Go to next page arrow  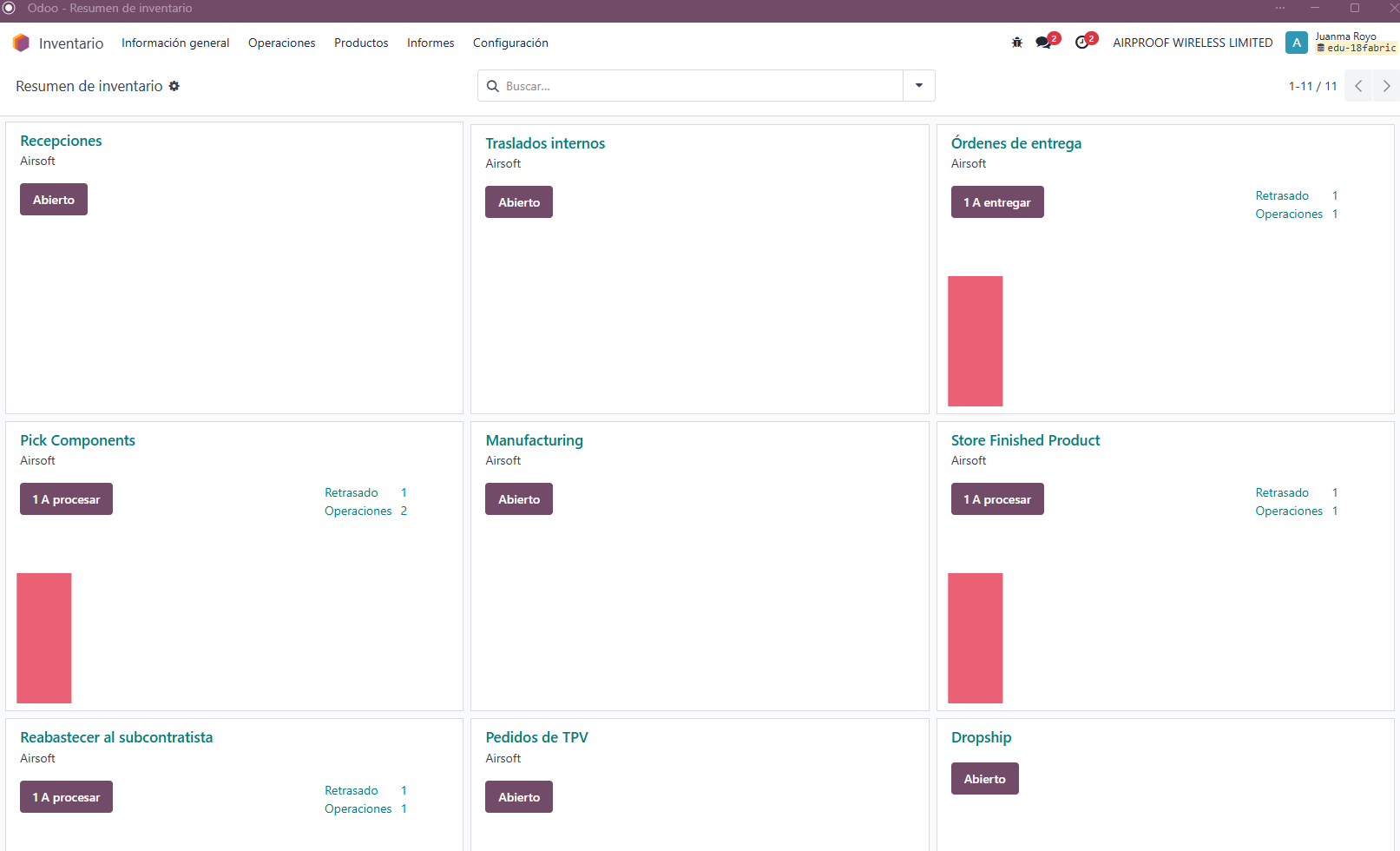pyautogui.click(x=1386, y=86)
